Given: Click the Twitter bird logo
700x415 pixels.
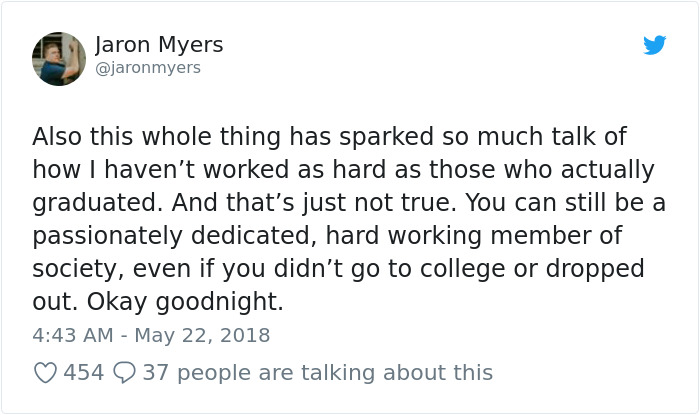Looking at the screenshot, I should (x=654, y=45).
